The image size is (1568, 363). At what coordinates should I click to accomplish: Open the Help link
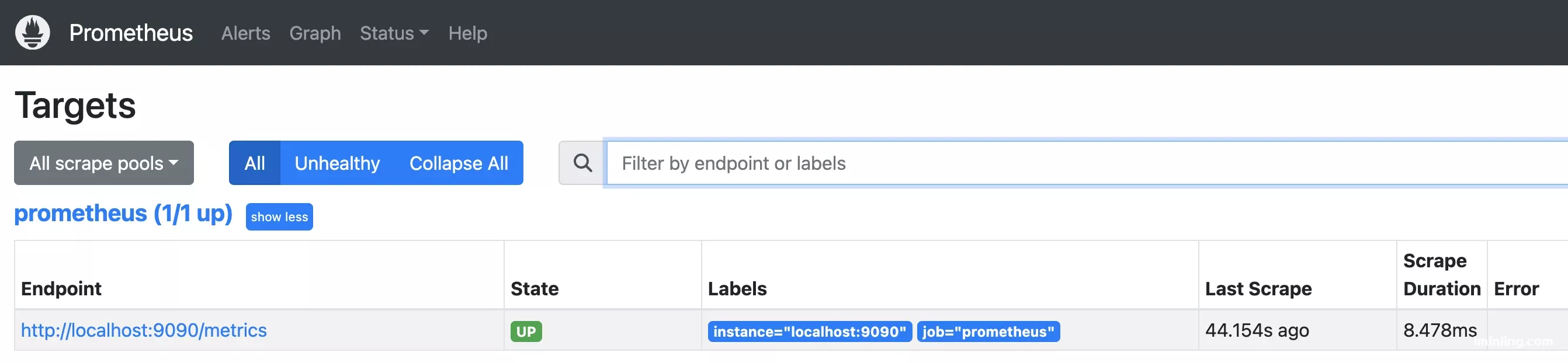(x=467, y=33)
